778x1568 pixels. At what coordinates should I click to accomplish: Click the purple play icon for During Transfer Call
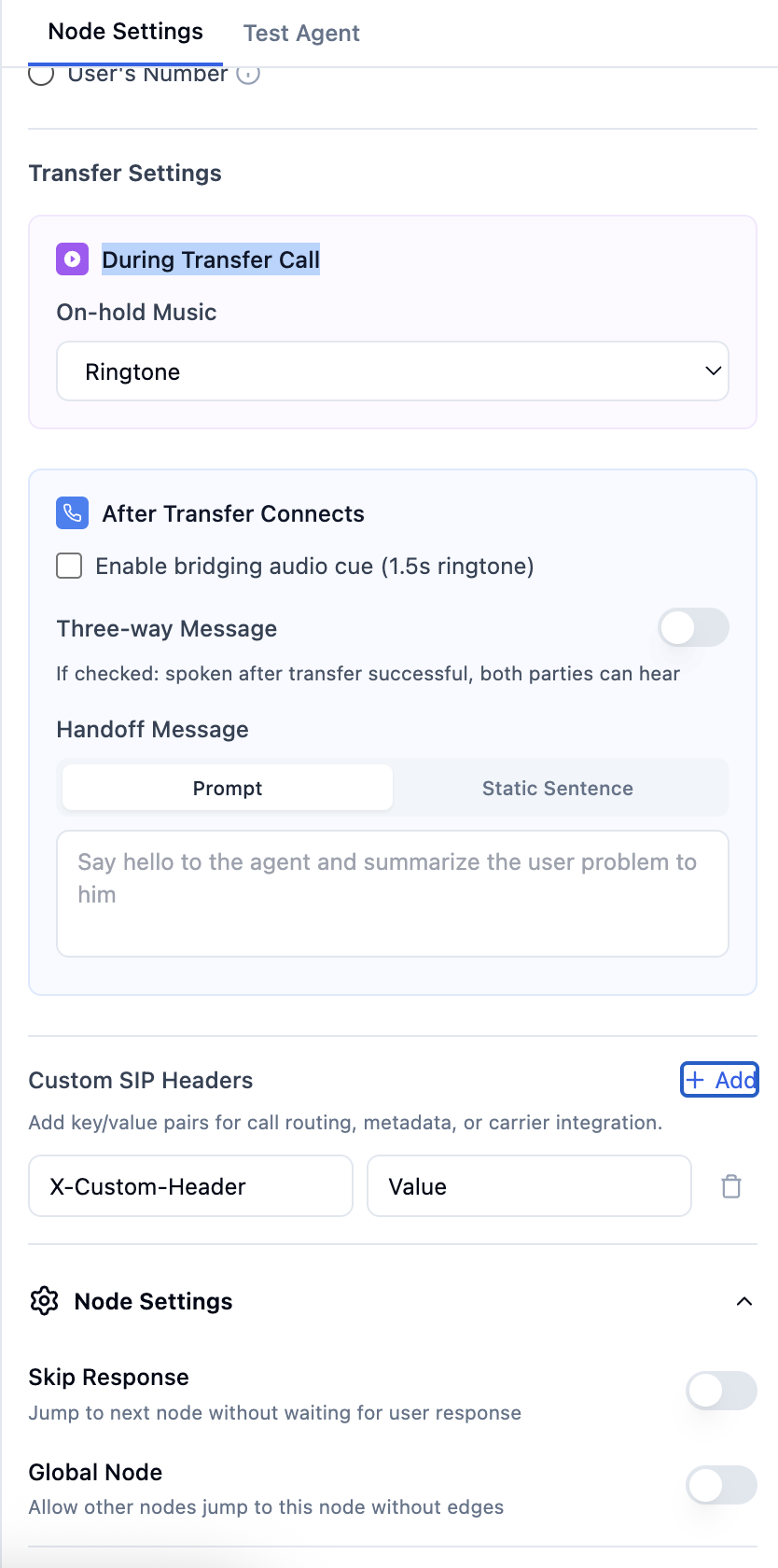[72, 259]
